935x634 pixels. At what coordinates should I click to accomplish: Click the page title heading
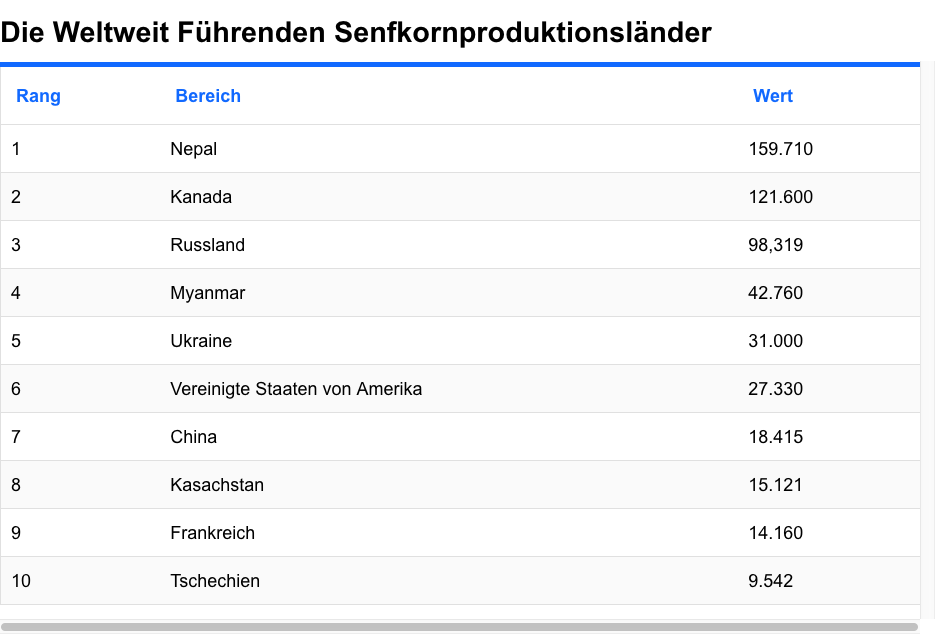pyautogui.click(x=356, y=33)
